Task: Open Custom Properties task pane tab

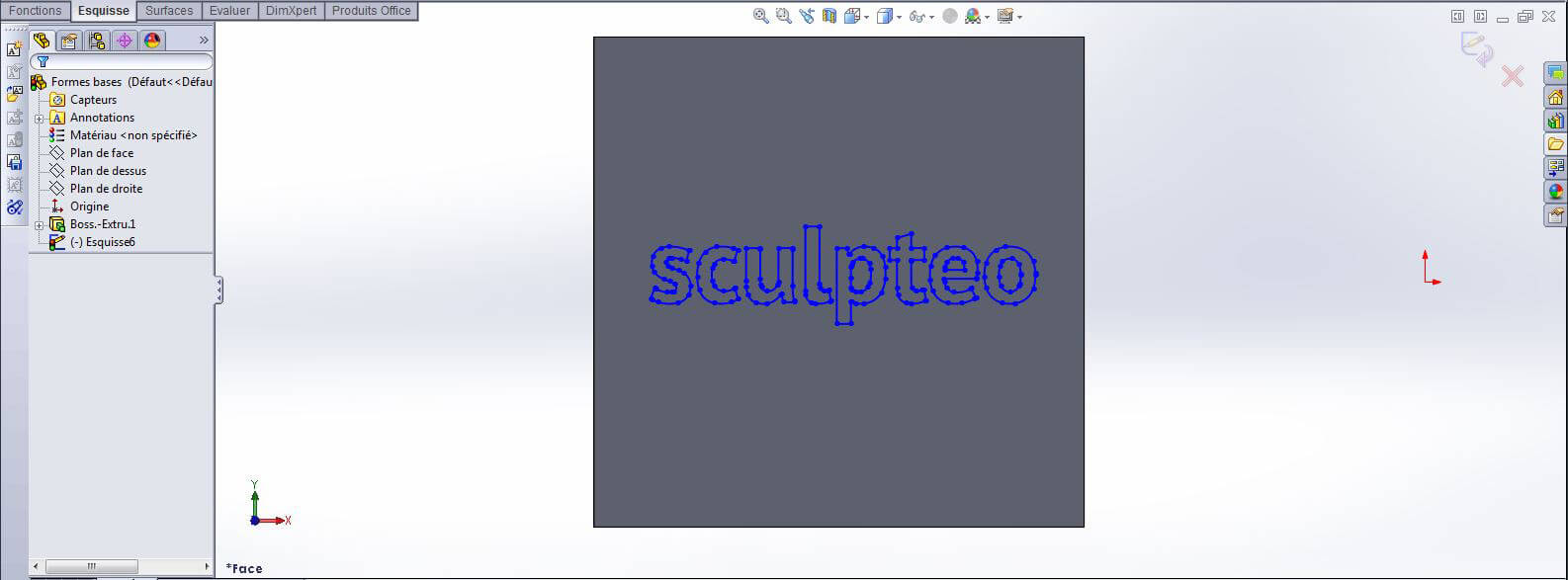Action: click(1555, 215)
